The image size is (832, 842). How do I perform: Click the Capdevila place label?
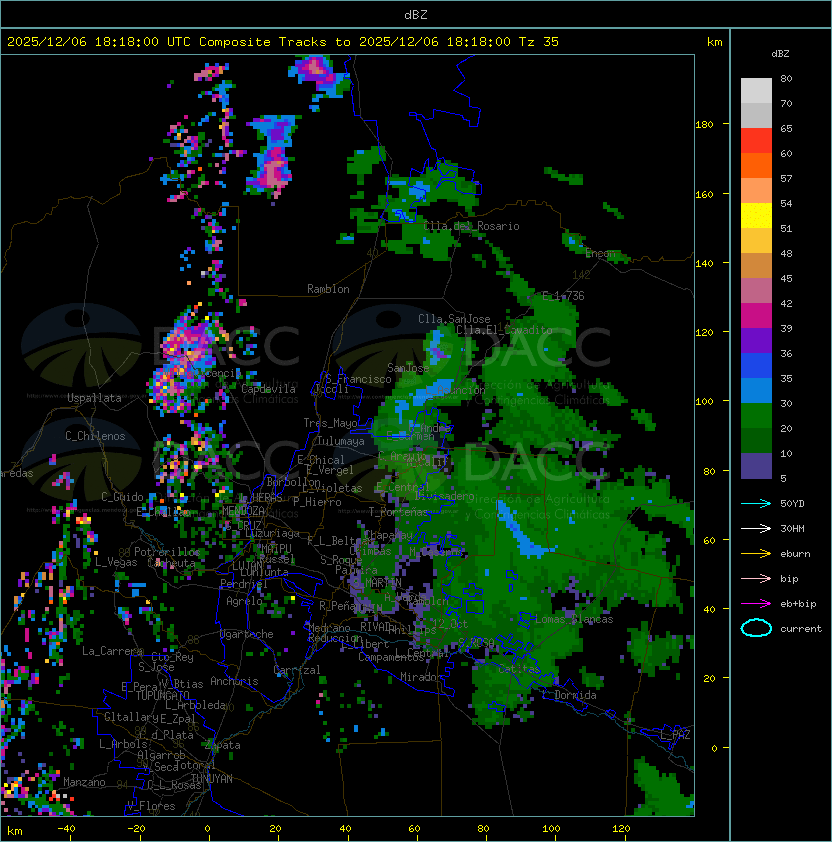click(x=269, y=389)
